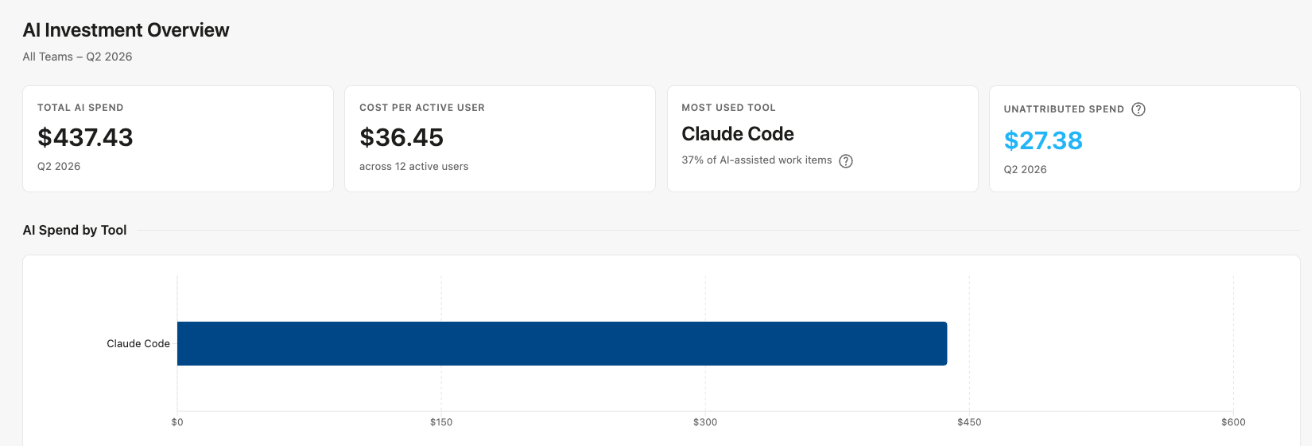Click the AI Spend by Tool heading
Image resolution: width=1312 pixels, height=446 pixels.
tap(75, 230)
